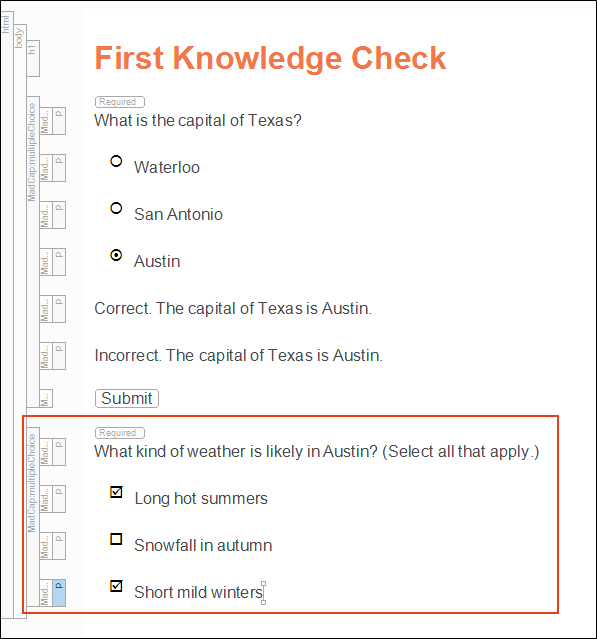Select the Waterloo radio button
Screen dimensions: 597x639
116,161
